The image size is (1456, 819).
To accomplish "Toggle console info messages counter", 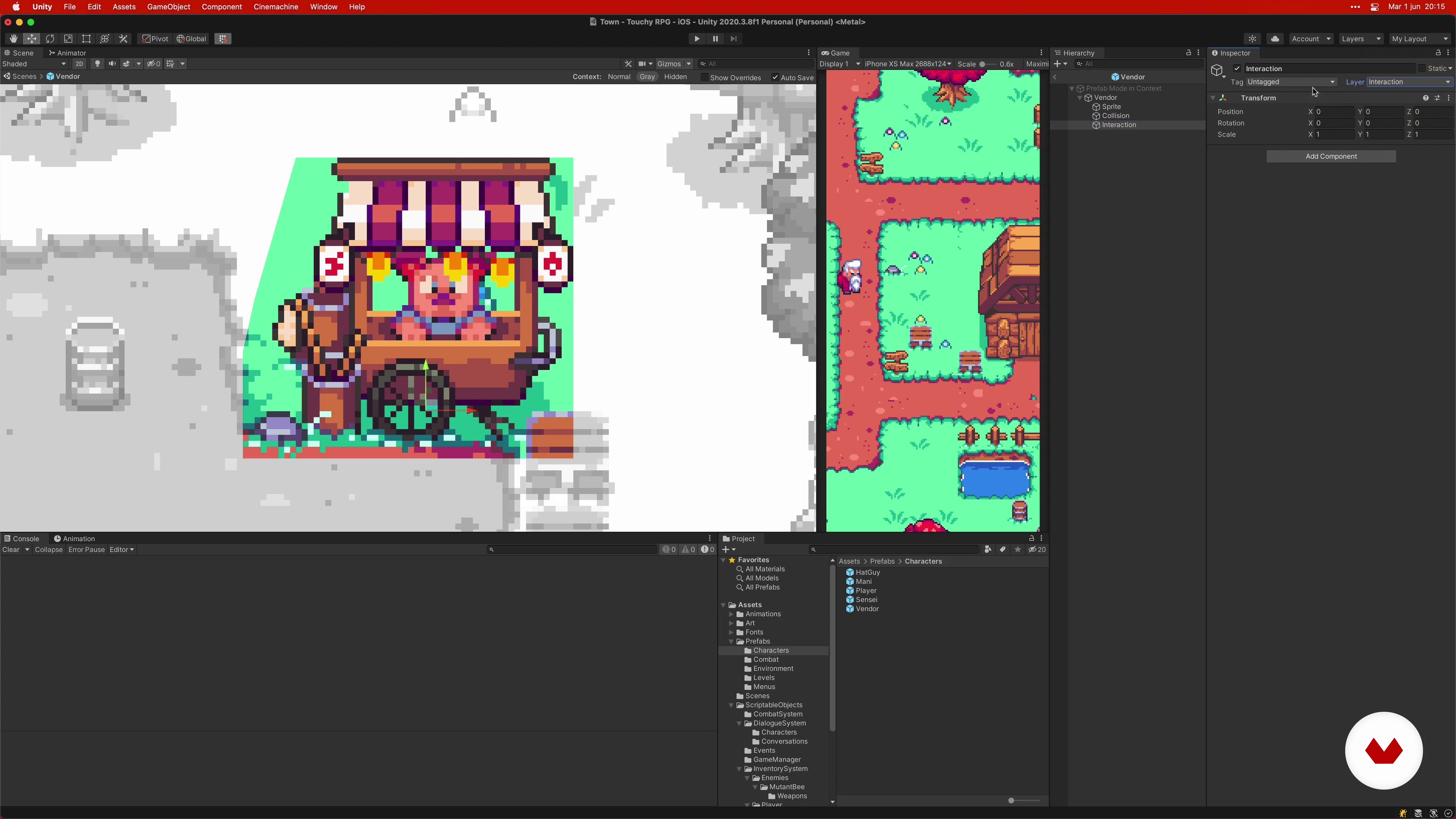I will (x=669, y=549).
